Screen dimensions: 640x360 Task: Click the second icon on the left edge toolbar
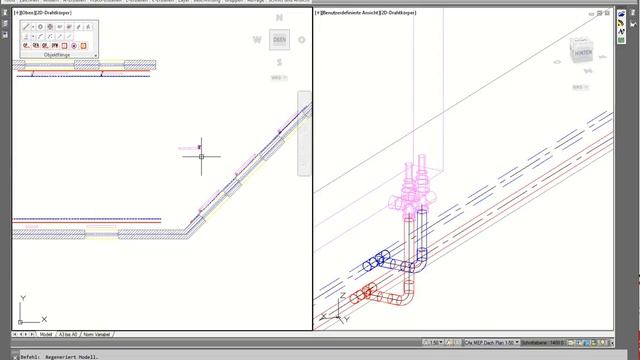pos(5,23)
